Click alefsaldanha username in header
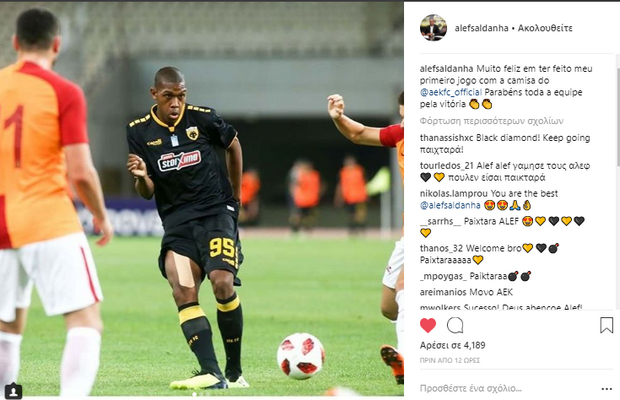Image resolution: width=620 pixels, height=400 pixels. (x=481, y=28)
